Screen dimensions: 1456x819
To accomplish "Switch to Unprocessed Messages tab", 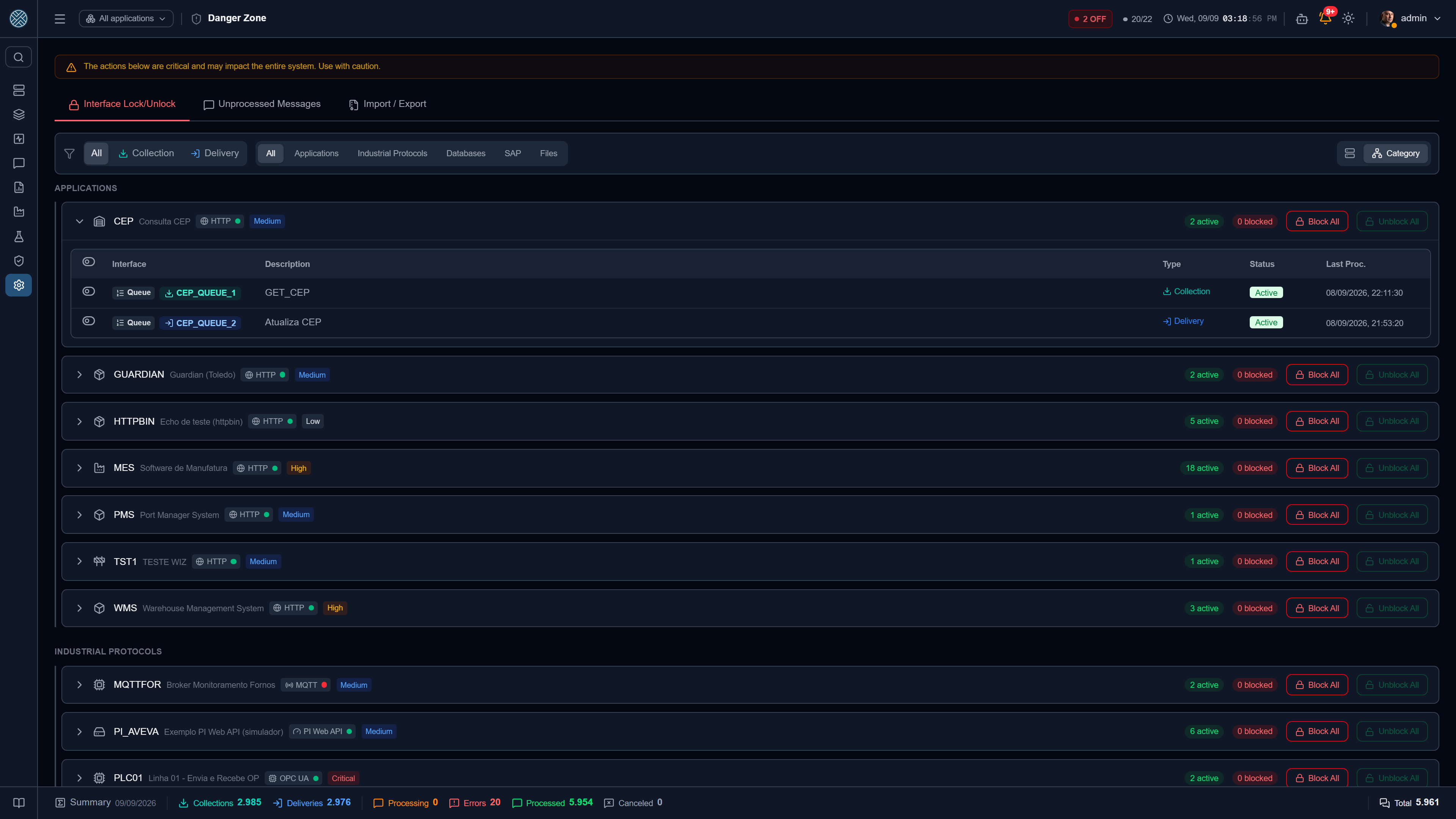I will pos(262,104).
